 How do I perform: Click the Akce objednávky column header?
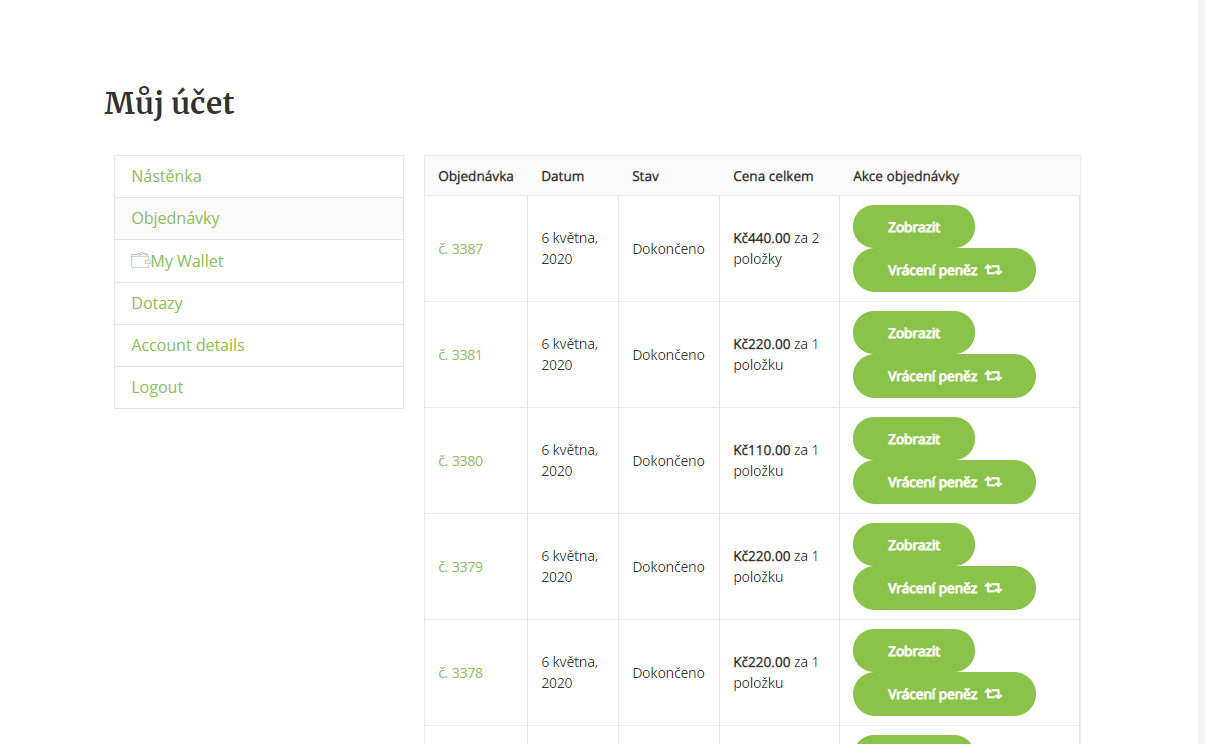pos(906,176)
